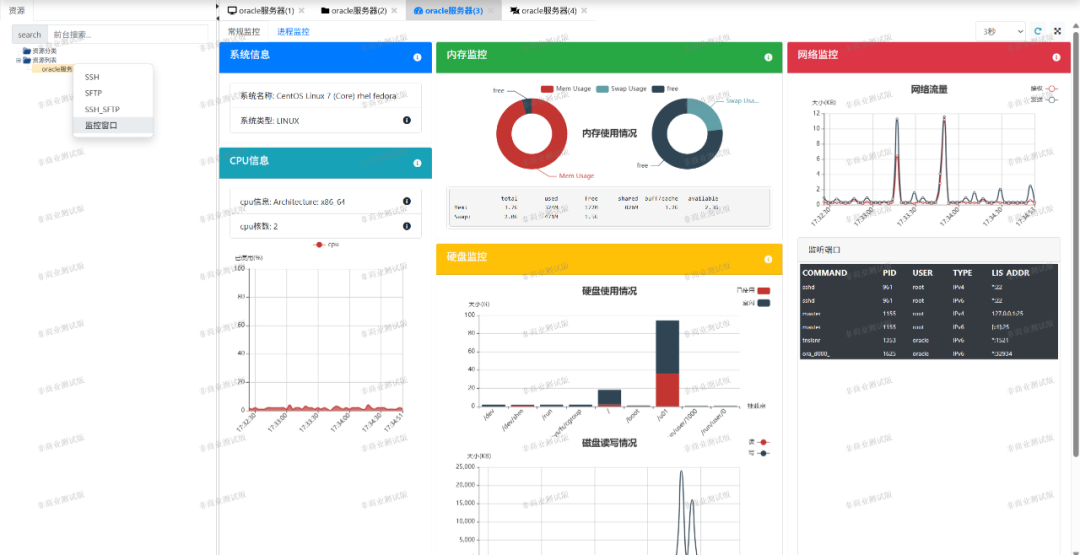This screenshot has width=1080, height=555.
Task: Click the dark free-space swatch in disk usage legend
Action: (763, 303)
